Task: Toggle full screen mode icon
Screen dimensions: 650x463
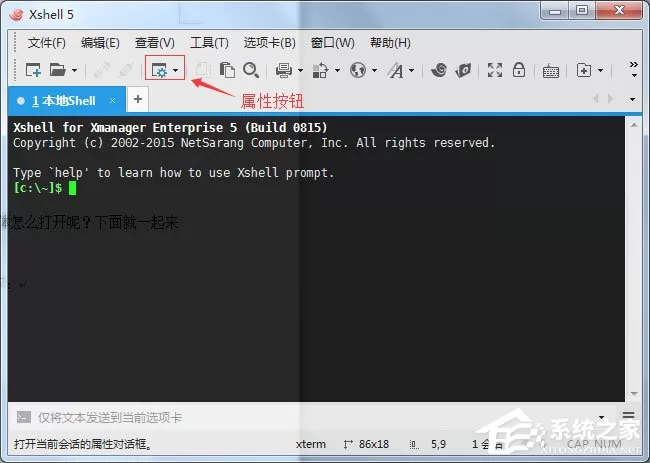Action: [495, 70]
